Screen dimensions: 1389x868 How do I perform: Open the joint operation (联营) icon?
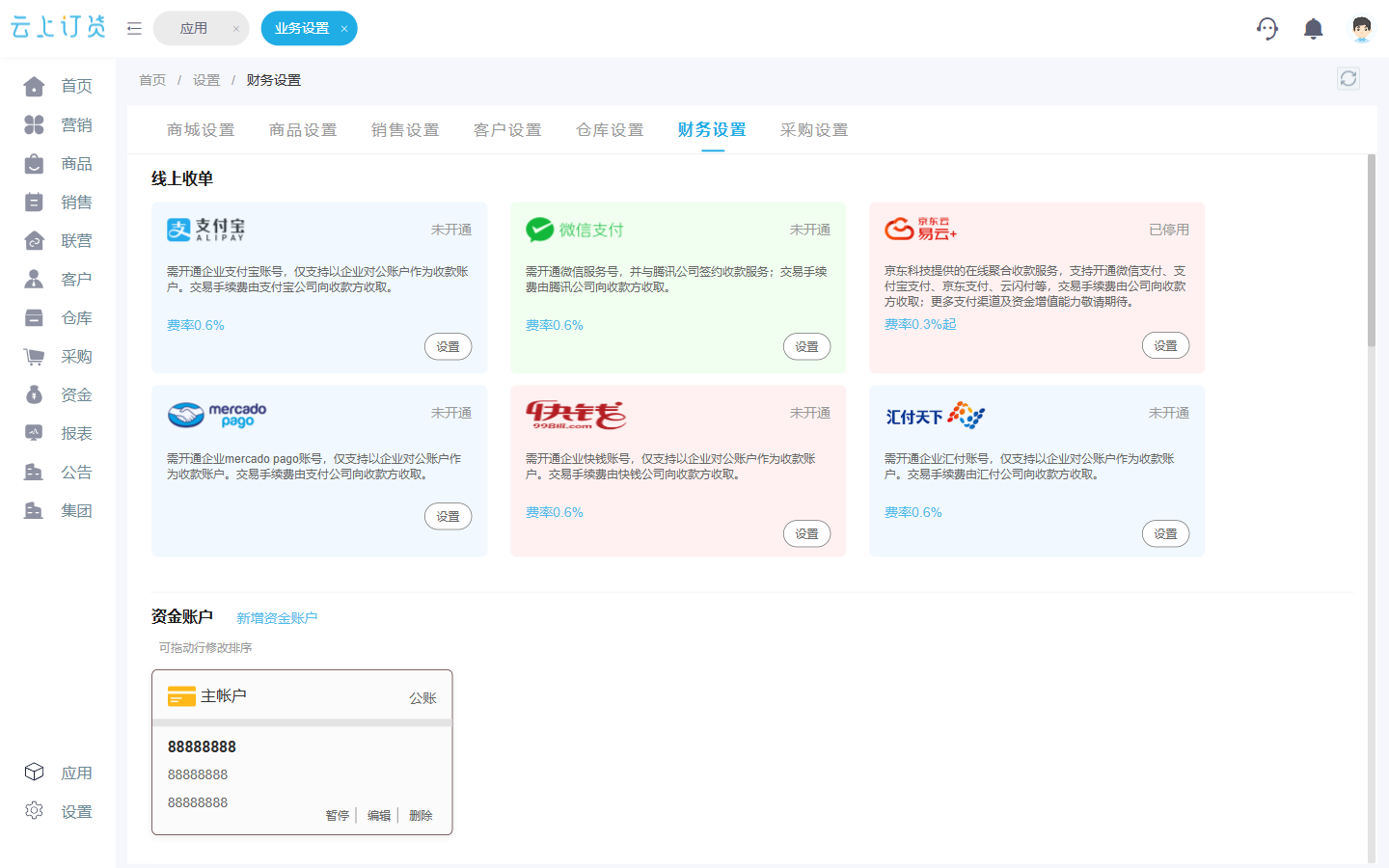34,240
